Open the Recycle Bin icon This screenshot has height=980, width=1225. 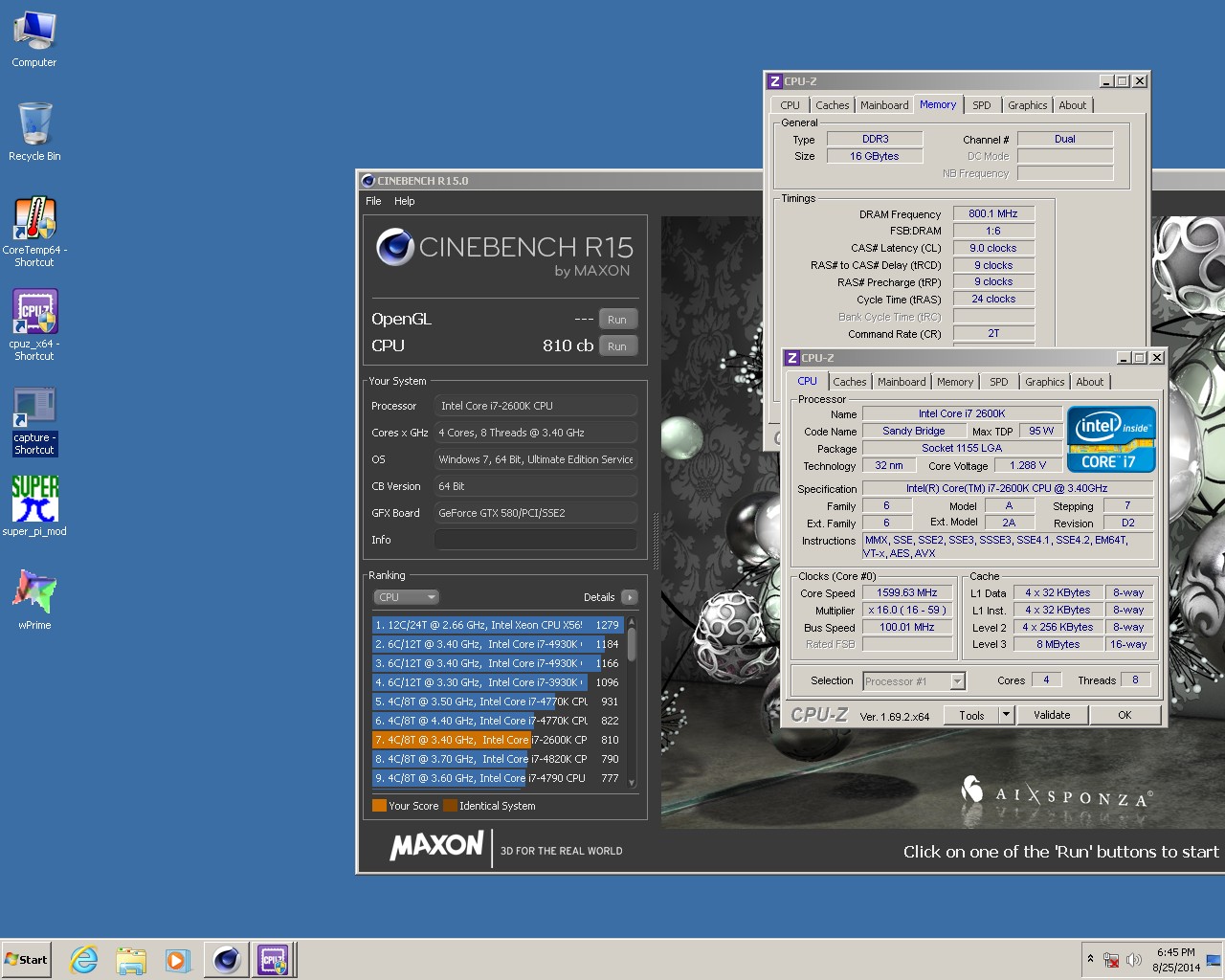pyautogui.click(x=34, y=131)
